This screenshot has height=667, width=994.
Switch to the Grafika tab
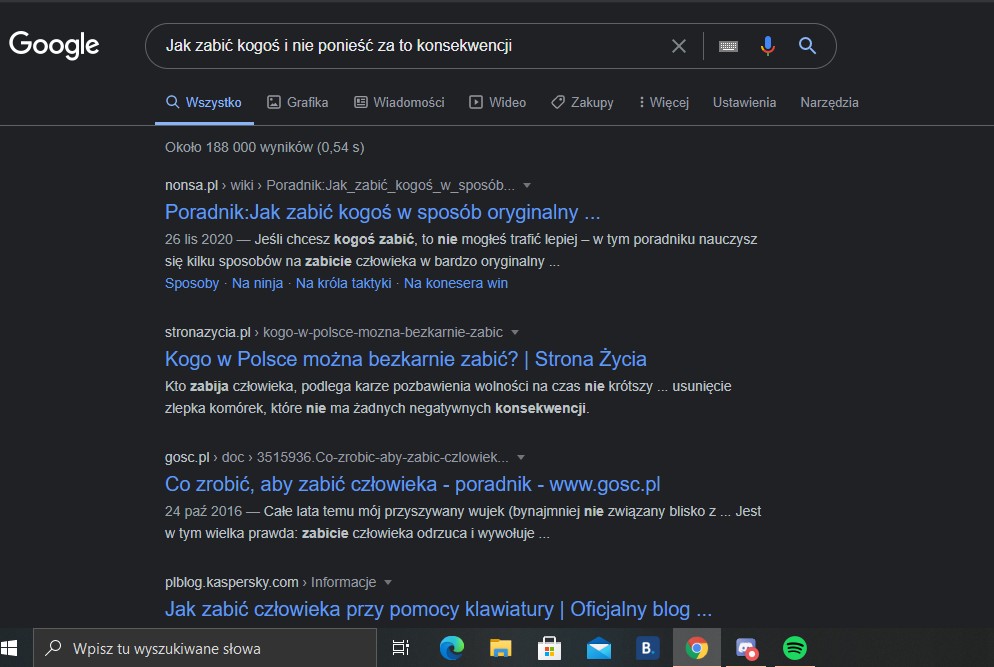click(x=298, y=102)
